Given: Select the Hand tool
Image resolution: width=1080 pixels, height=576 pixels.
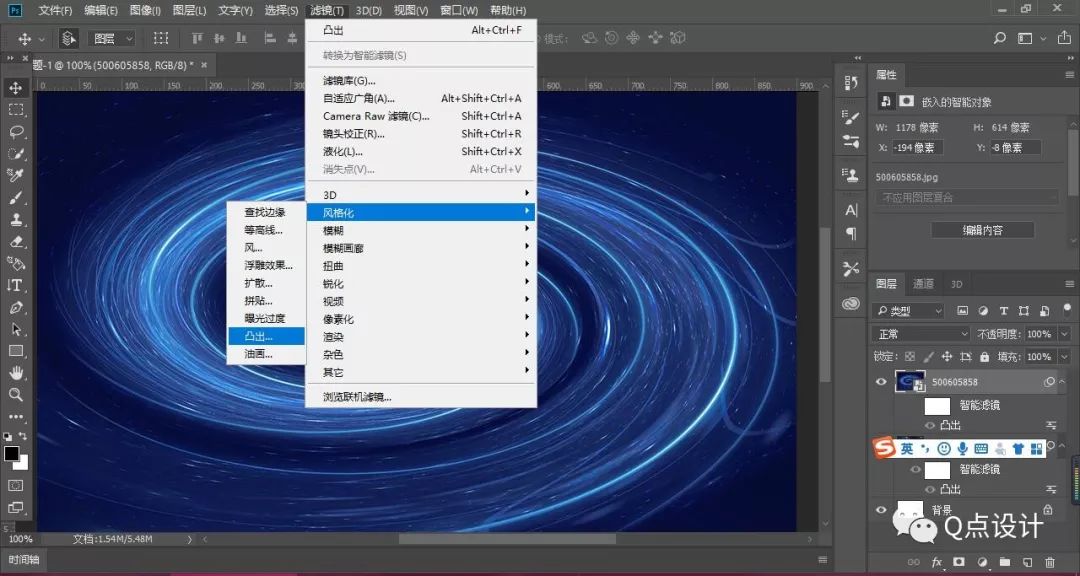Looking at the screenshot, I should pos(14,372).
